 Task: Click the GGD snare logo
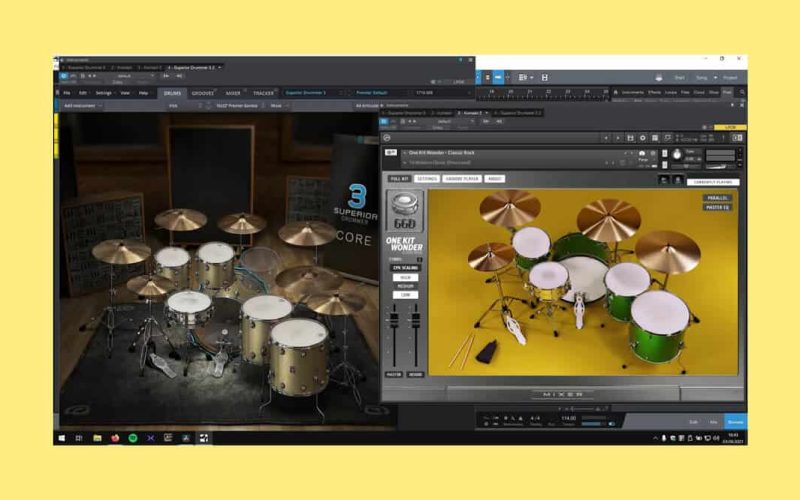[x=405, y=211]
